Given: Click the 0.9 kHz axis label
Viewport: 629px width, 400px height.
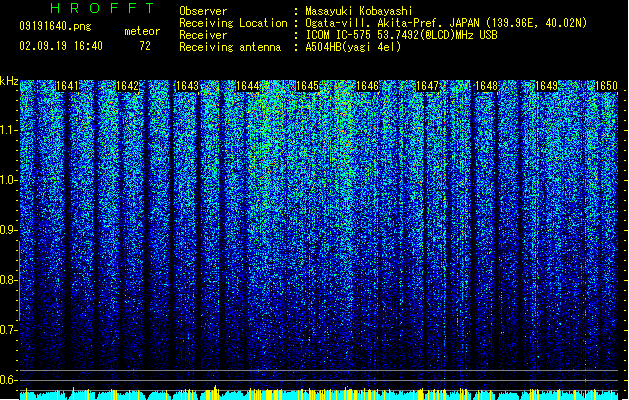Looking at the screenshot, I should point(9,230).
